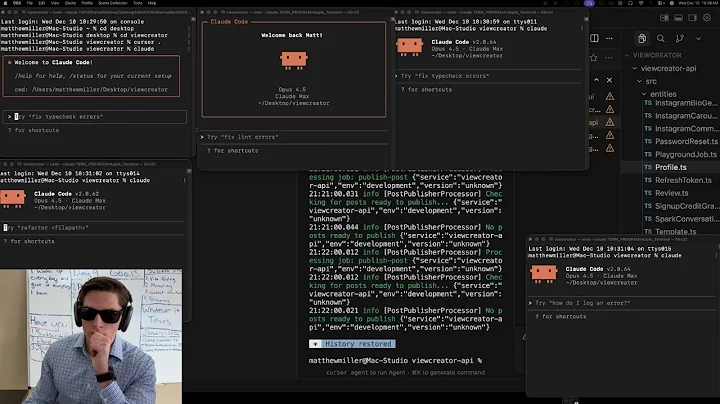Open the Help menu
The image size is (720, 404).
152,3
